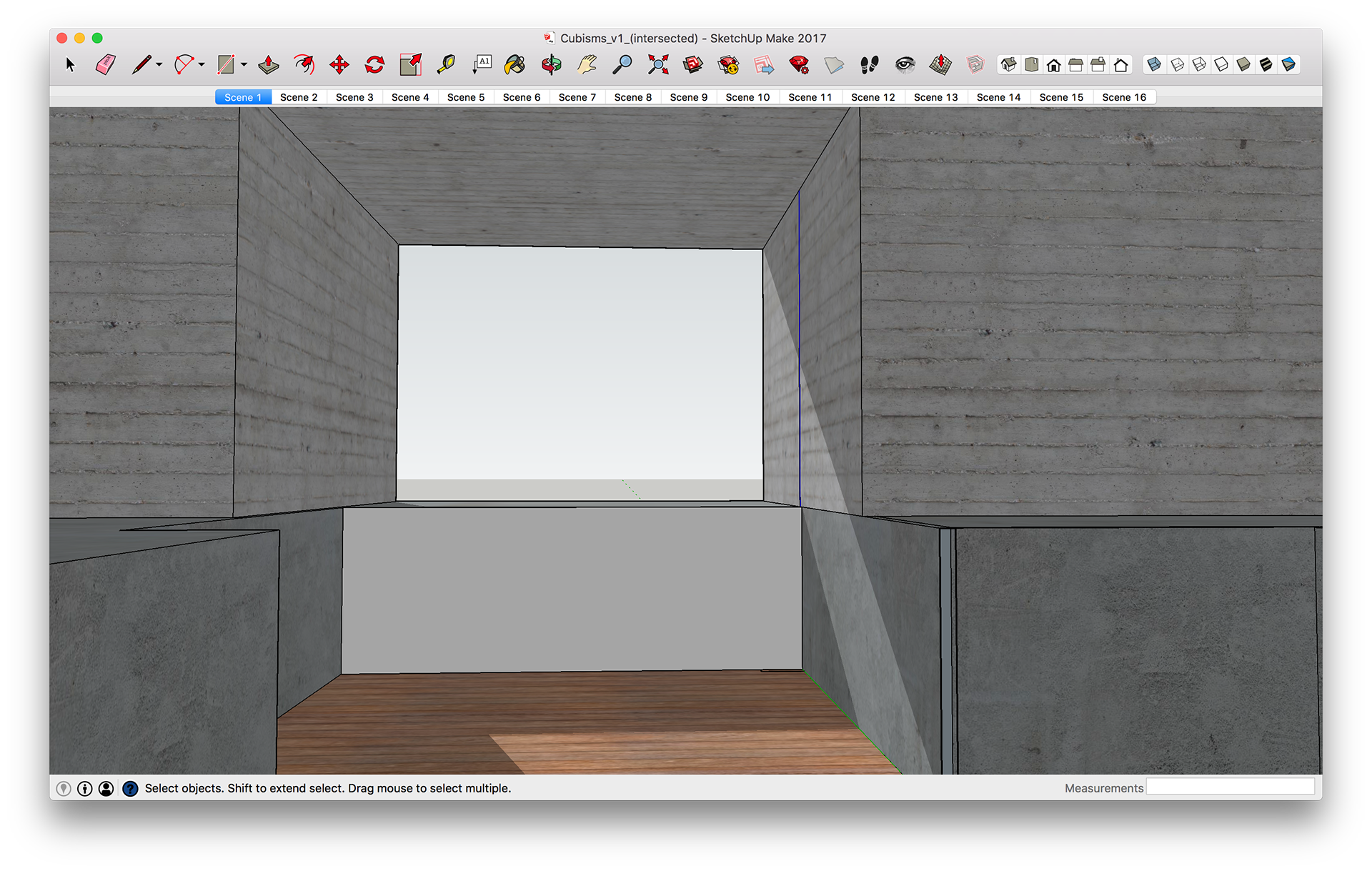Switch to the Scene 1 tab
Screen dimensions: 1372x871
pos(243,97)
